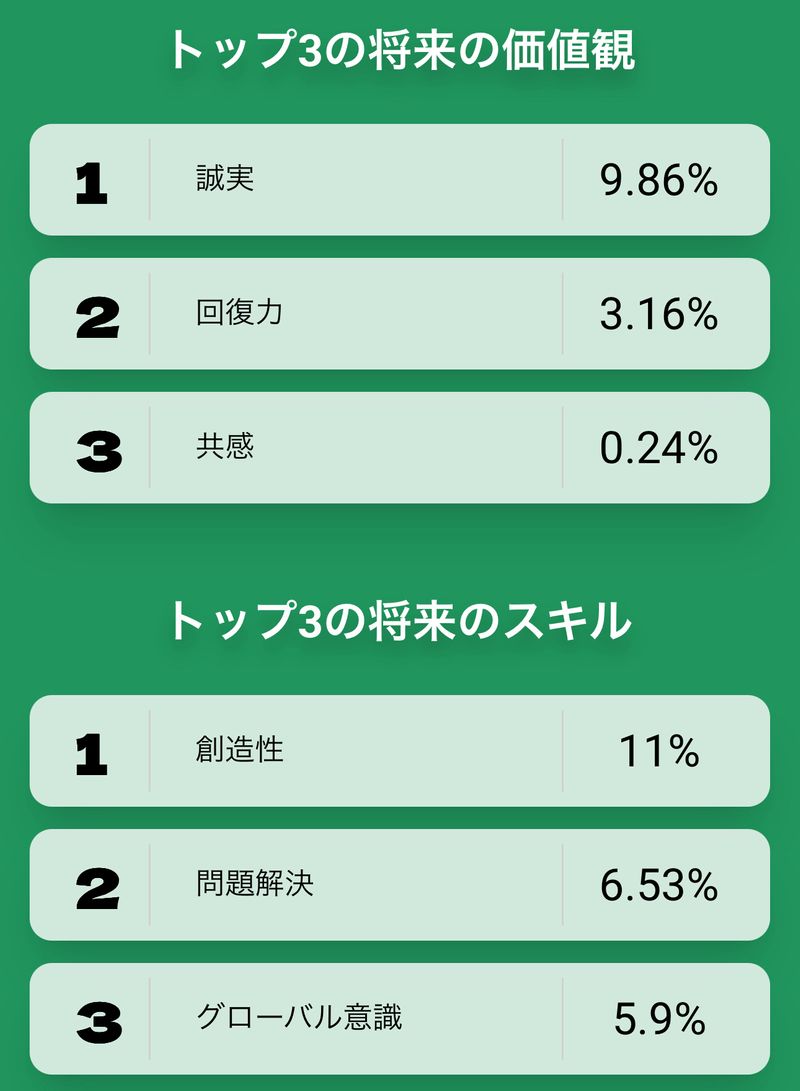The height and width of the screenshot is (1091, 800).
Task: Click the 3.16% percentage
Action: tap(659, 315)
